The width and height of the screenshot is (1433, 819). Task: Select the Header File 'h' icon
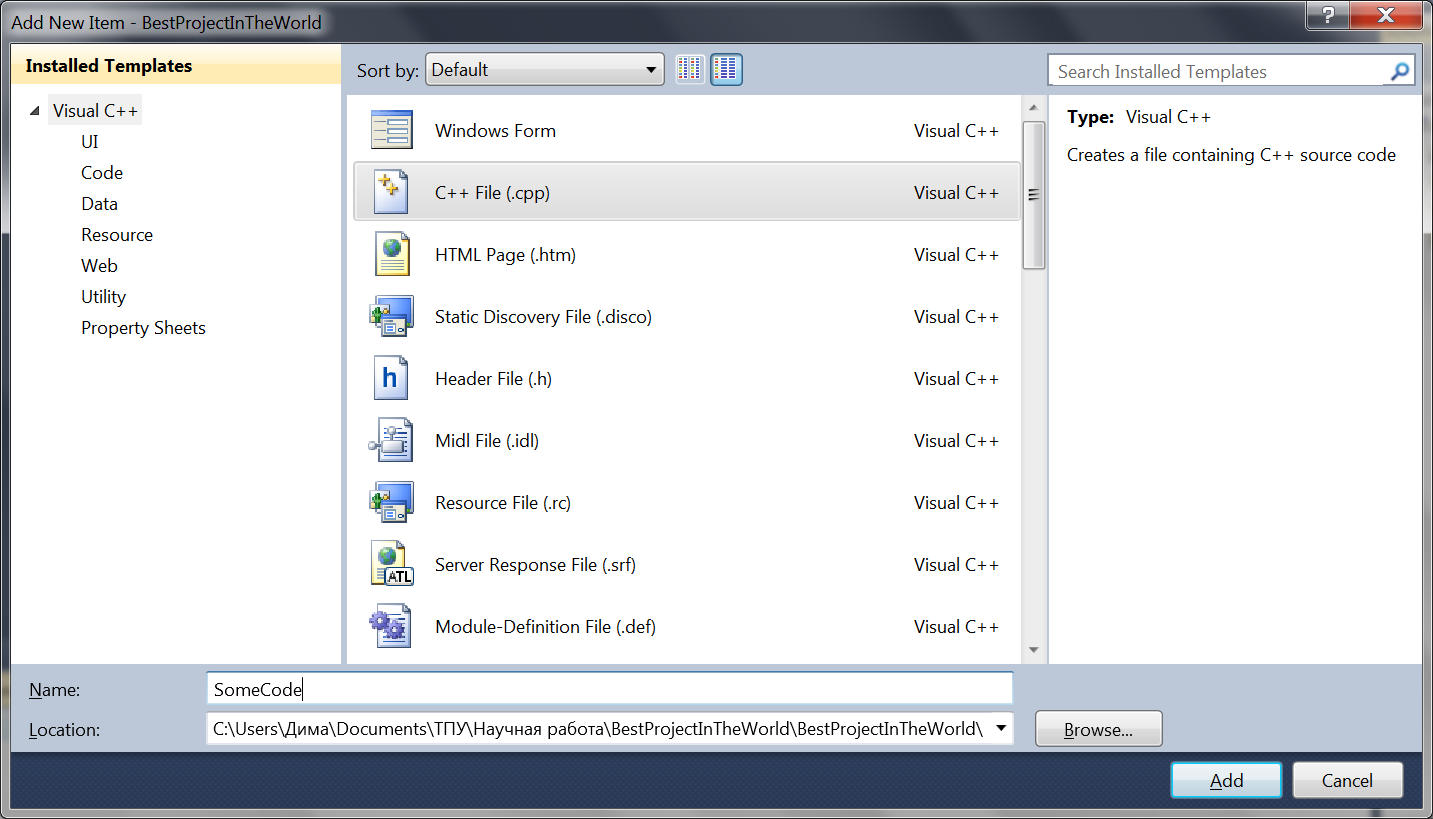(x=391, y=379)
